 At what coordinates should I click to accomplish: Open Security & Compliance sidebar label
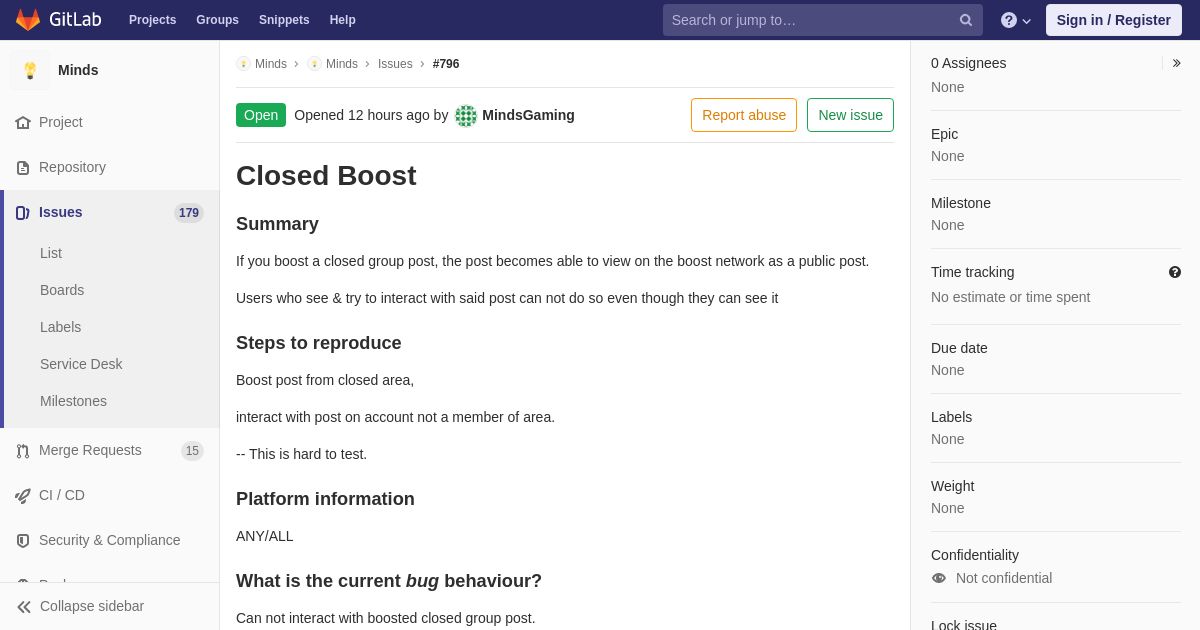point(110,540)
